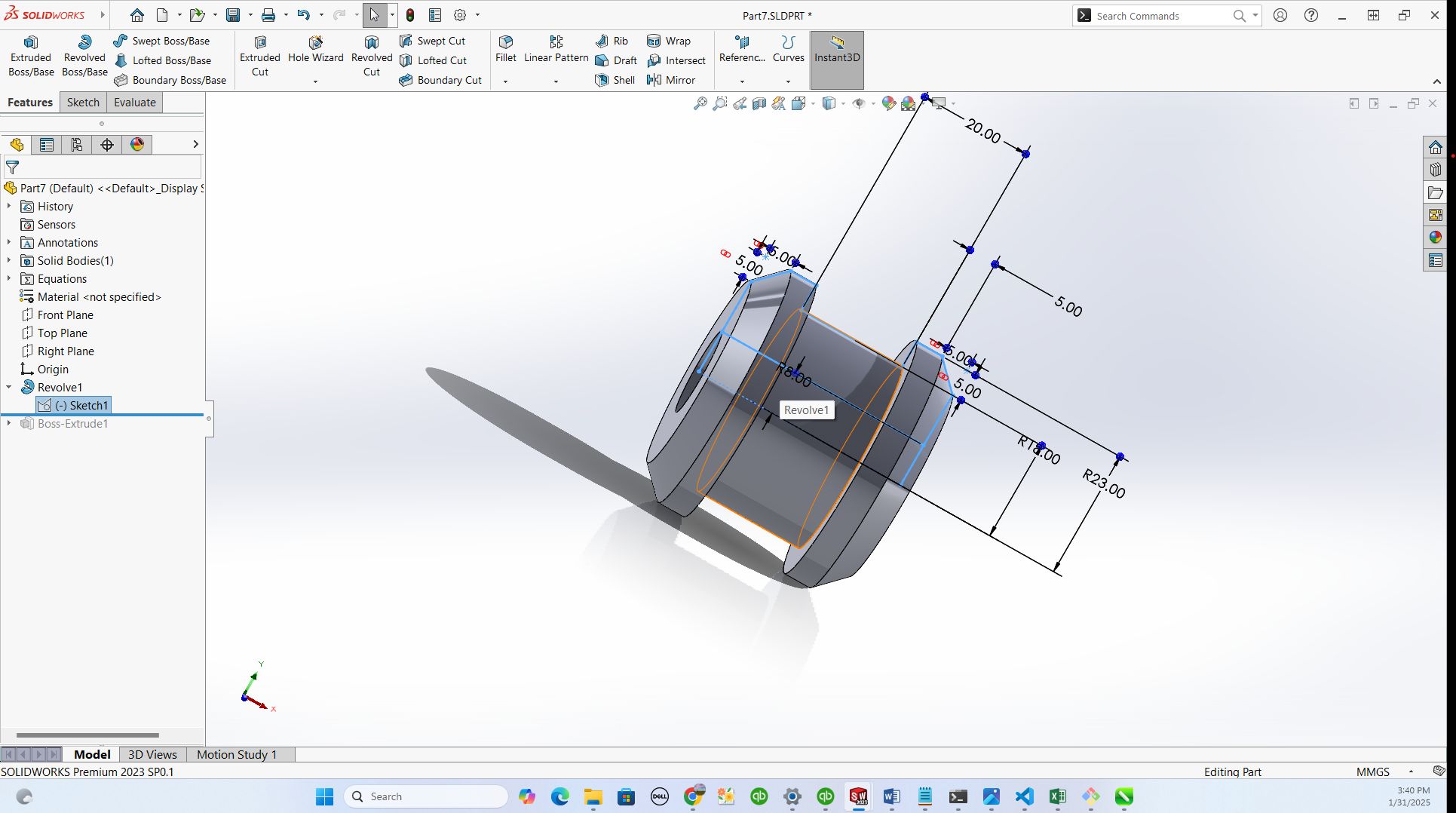Switch to the Features tab
Screen dimensions: 1456x813
click(30, 103)
